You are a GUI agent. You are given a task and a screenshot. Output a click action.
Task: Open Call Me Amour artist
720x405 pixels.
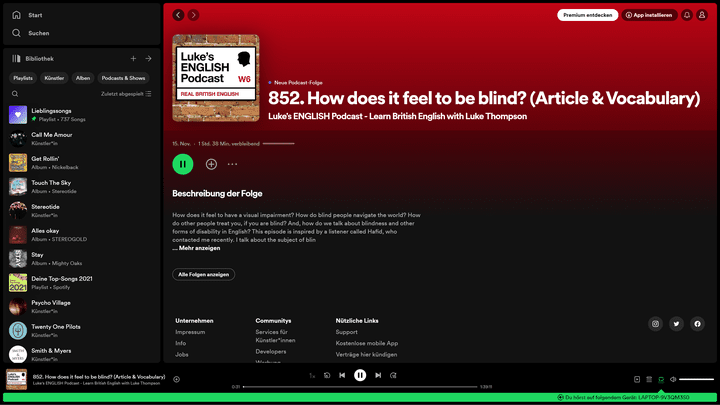point(82,139)
